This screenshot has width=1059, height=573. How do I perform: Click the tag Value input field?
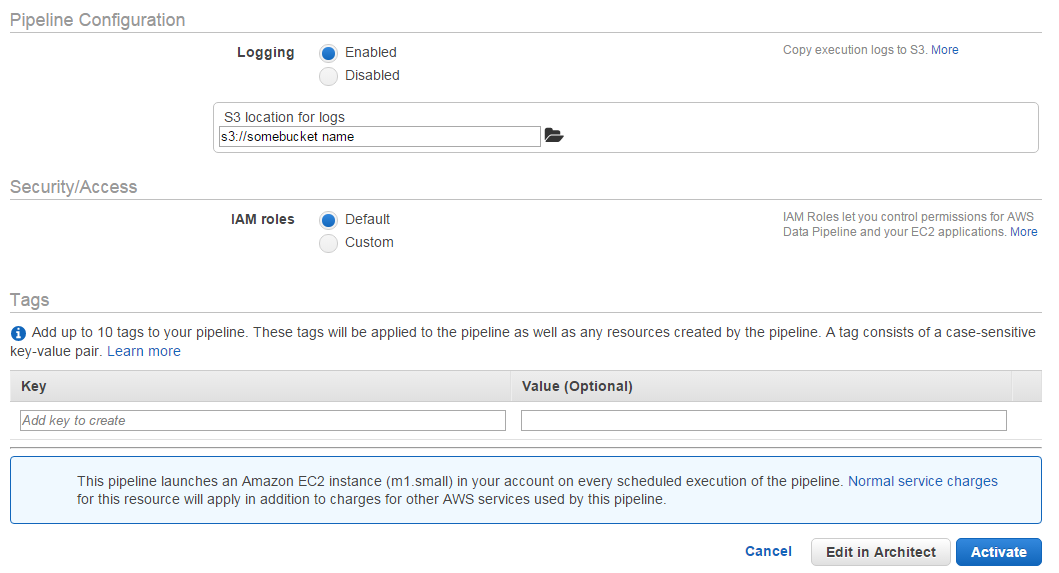pos(763,421)
